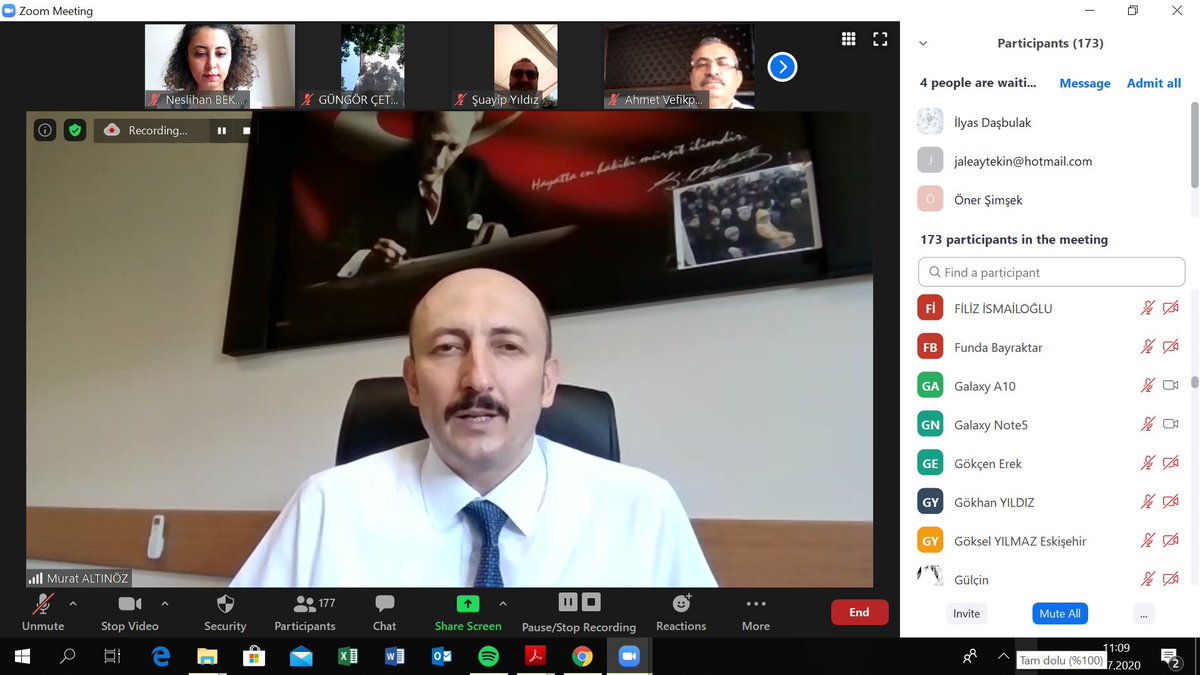Image resolution: width=1200 pixels, height=675 pixels.
Task: Stop Video camera button
Action: (130, 612)
